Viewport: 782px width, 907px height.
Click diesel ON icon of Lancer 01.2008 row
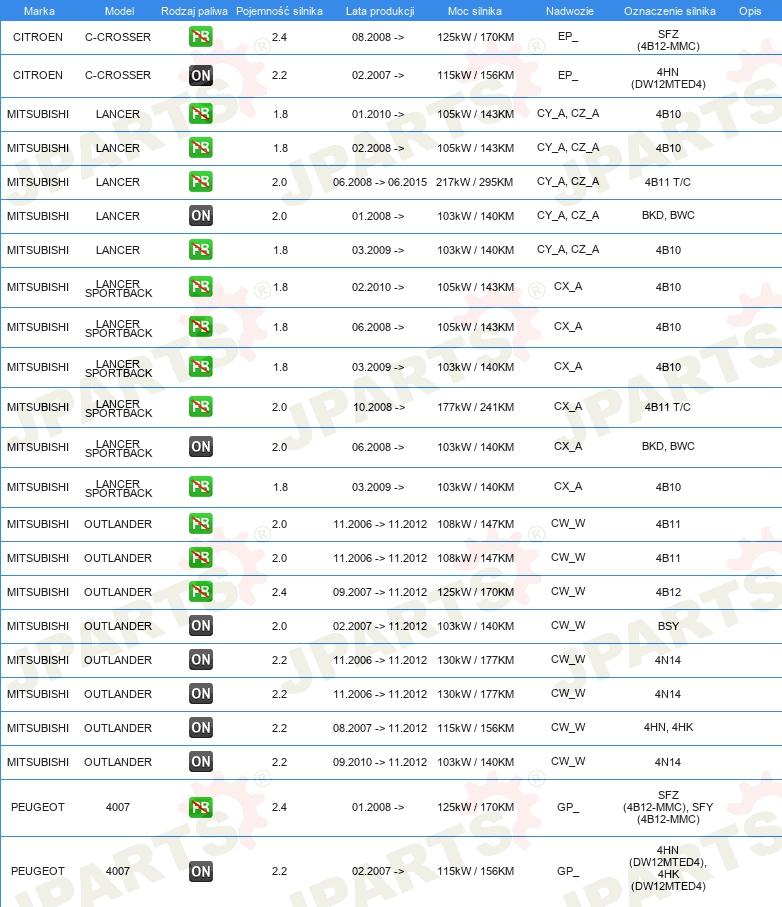201,216
